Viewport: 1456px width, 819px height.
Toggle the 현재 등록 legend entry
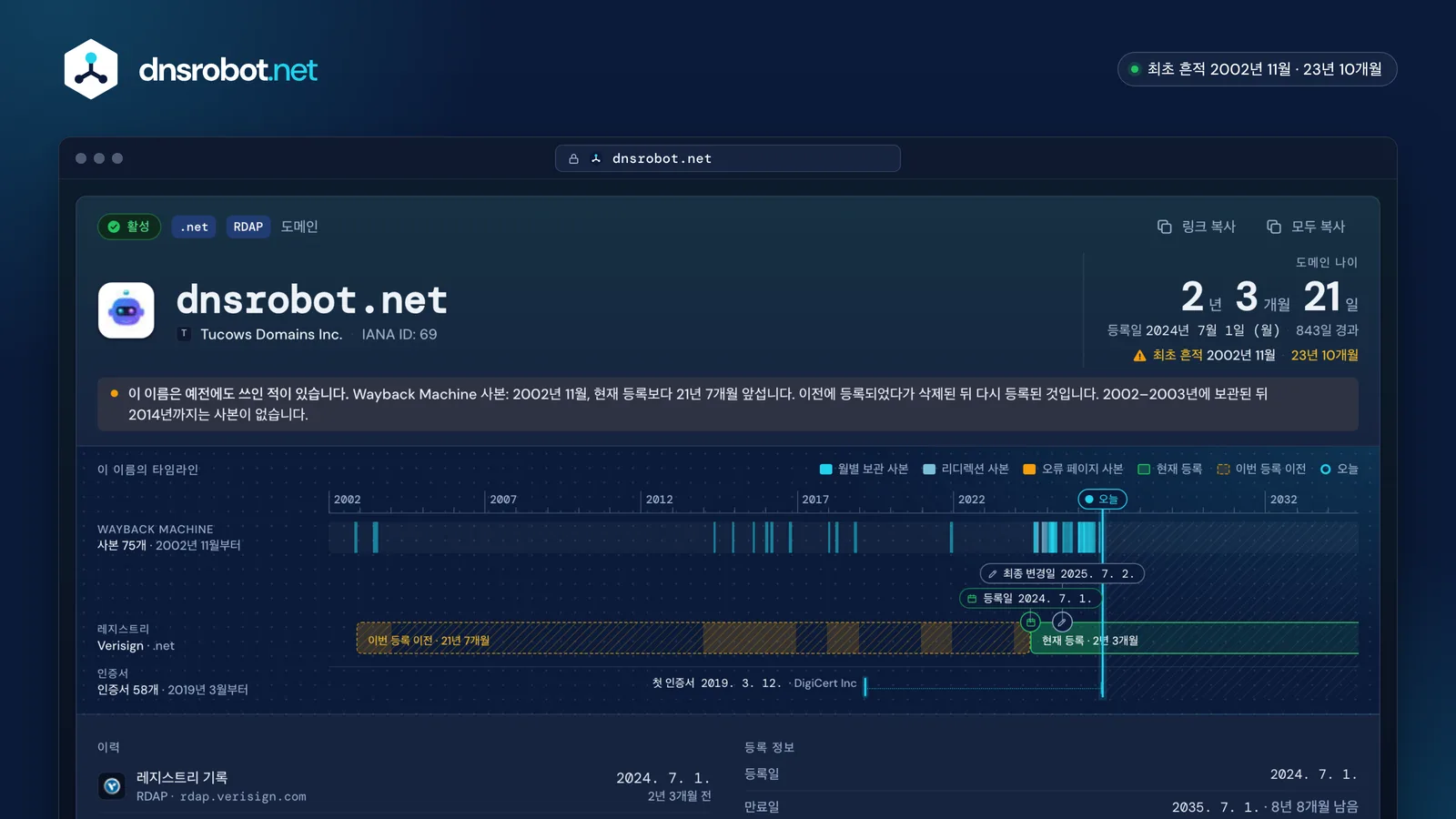click(x=1169, y=470)
